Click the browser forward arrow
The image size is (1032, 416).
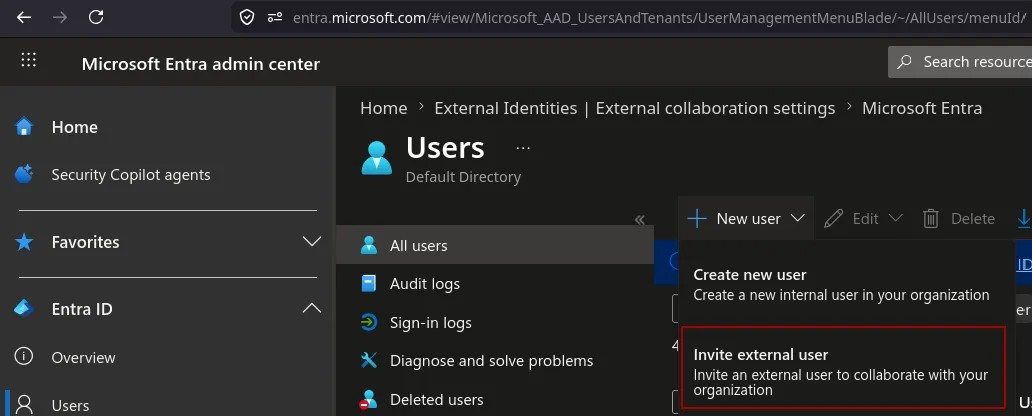(60, 17)
